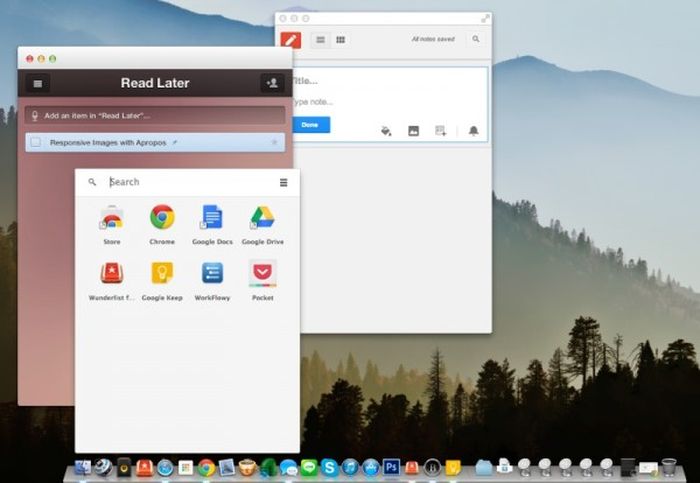Open Safari from the Dock
The image size is (700, 483).
165,468
